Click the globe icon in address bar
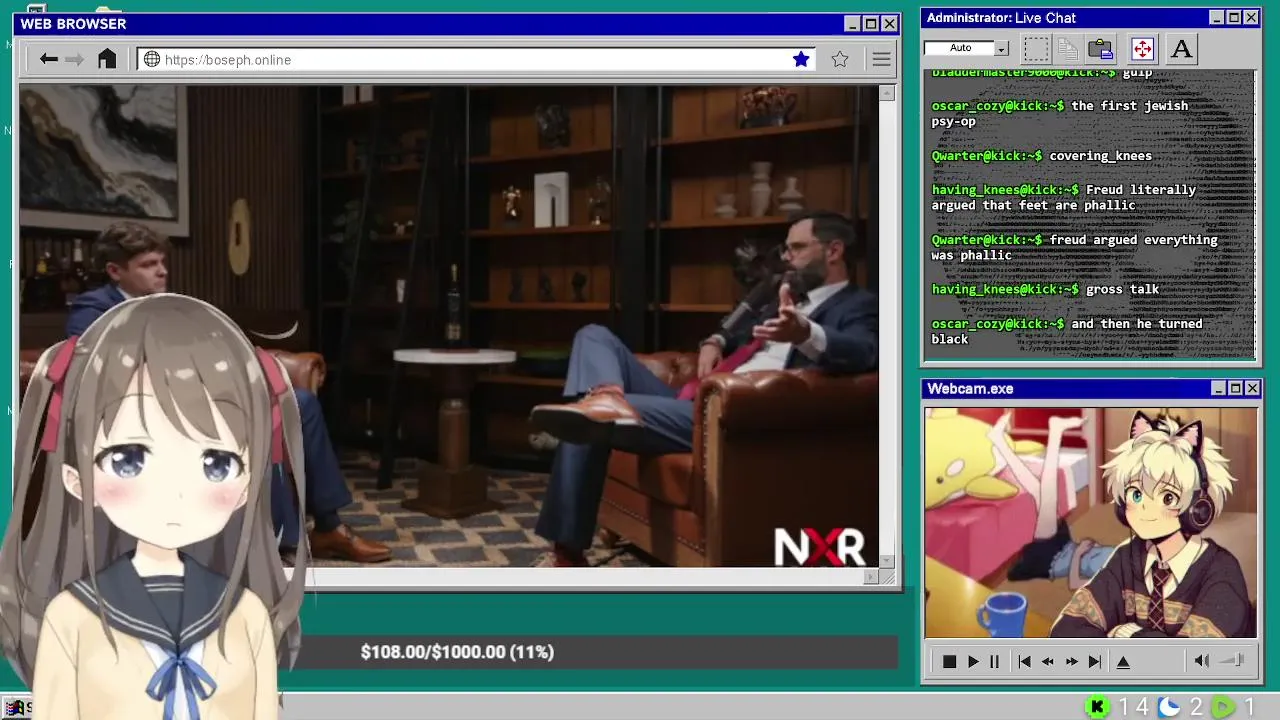 pos(152,60)
